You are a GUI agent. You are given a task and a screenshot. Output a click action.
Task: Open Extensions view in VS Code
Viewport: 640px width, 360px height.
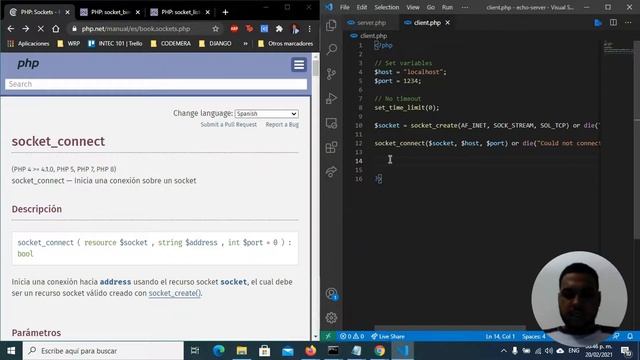point(331,147)
